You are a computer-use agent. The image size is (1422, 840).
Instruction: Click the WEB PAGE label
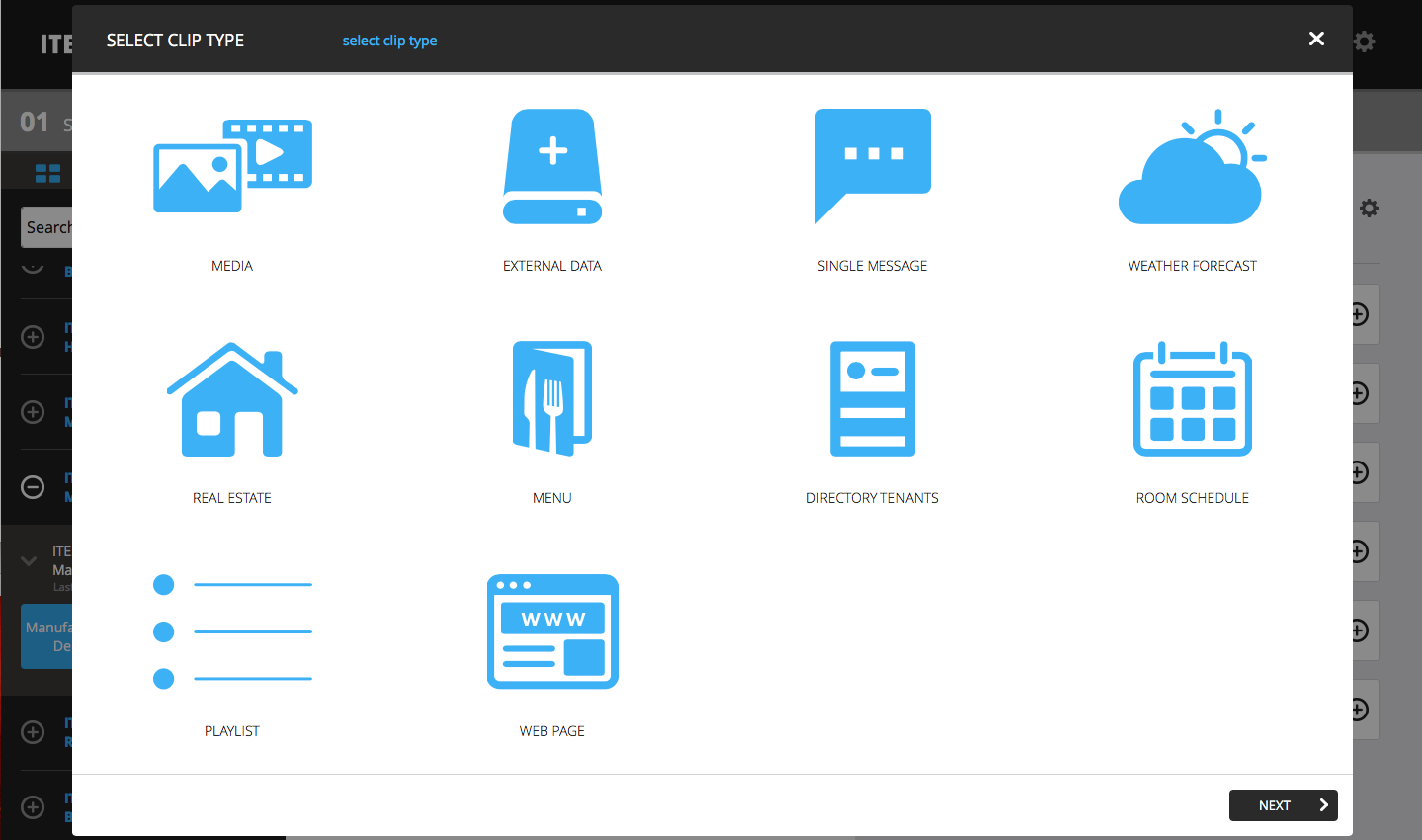pyautogui.click(x=552, y=731)
